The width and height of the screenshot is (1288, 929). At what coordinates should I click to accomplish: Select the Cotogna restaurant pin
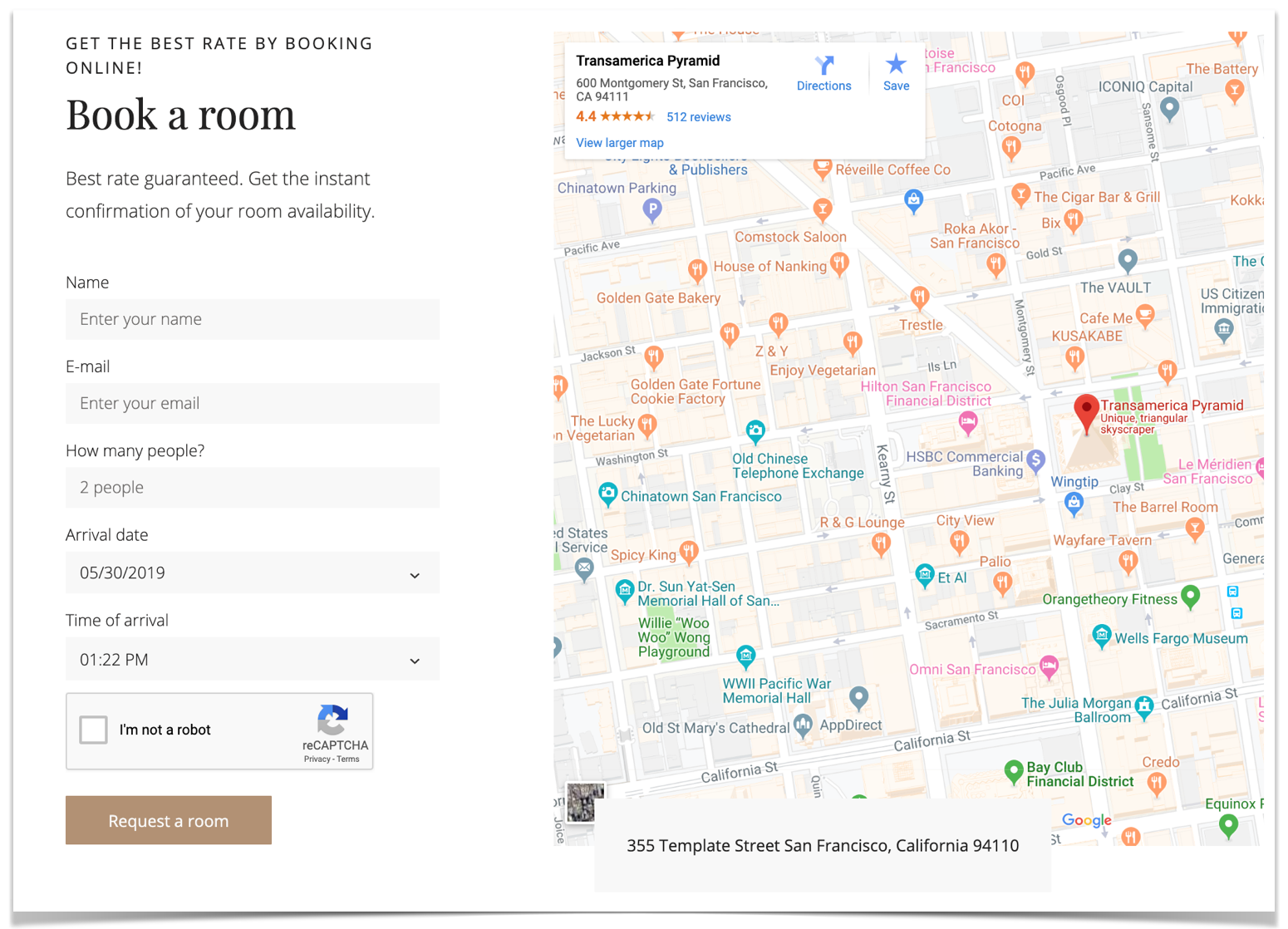(1010, 149)
